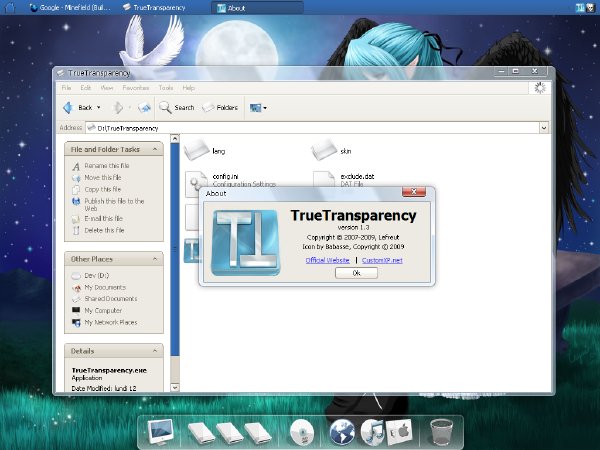Screen dimensions: 600x450
Task: Close the About dialog with red X
Action: pyautogui.click(x=414, y=192)
